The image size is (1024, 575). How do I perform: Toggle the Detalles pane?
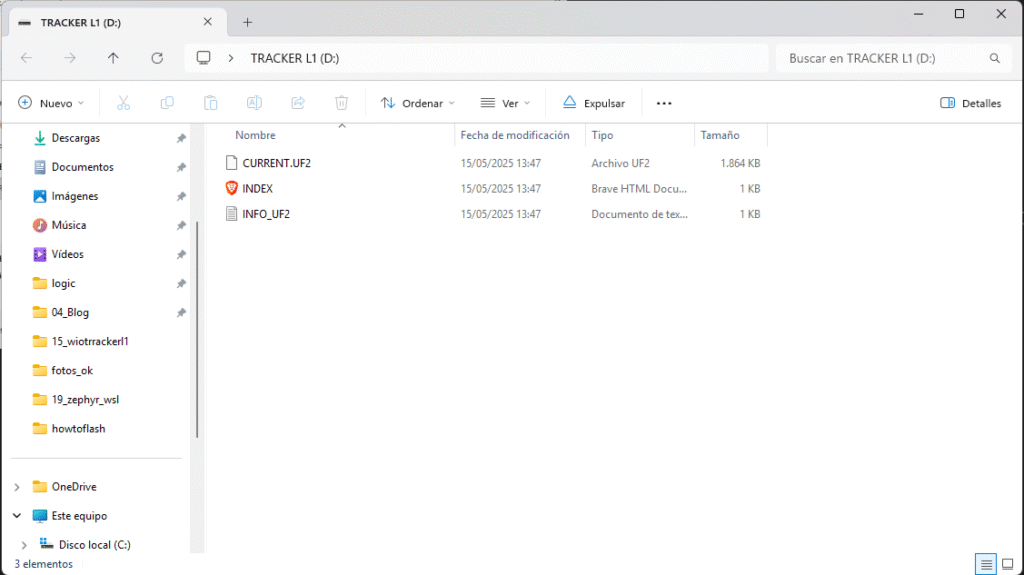[971, 103]
